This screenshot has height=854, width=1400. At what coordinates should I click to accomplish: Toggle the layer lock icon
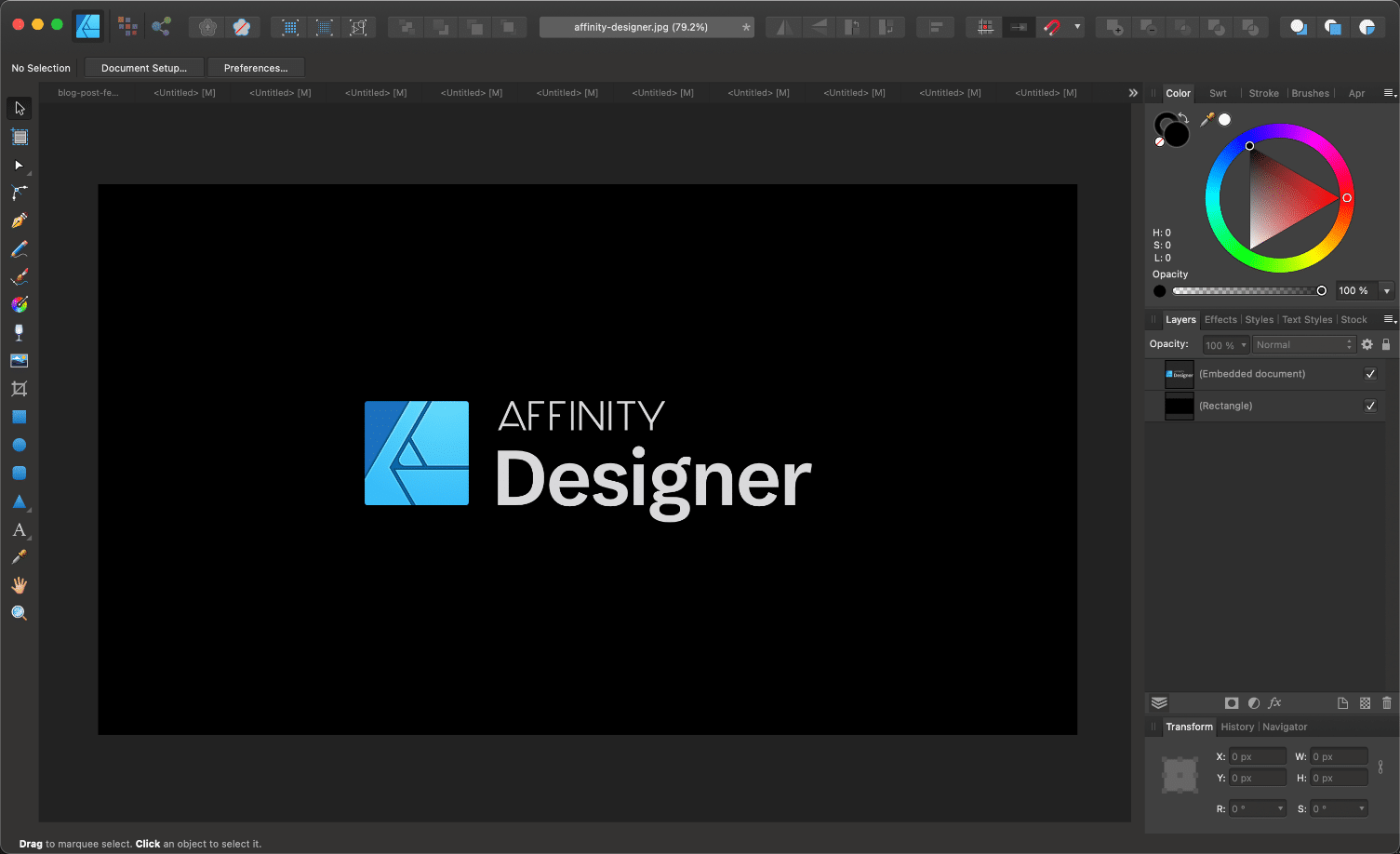coord(1386,344)
